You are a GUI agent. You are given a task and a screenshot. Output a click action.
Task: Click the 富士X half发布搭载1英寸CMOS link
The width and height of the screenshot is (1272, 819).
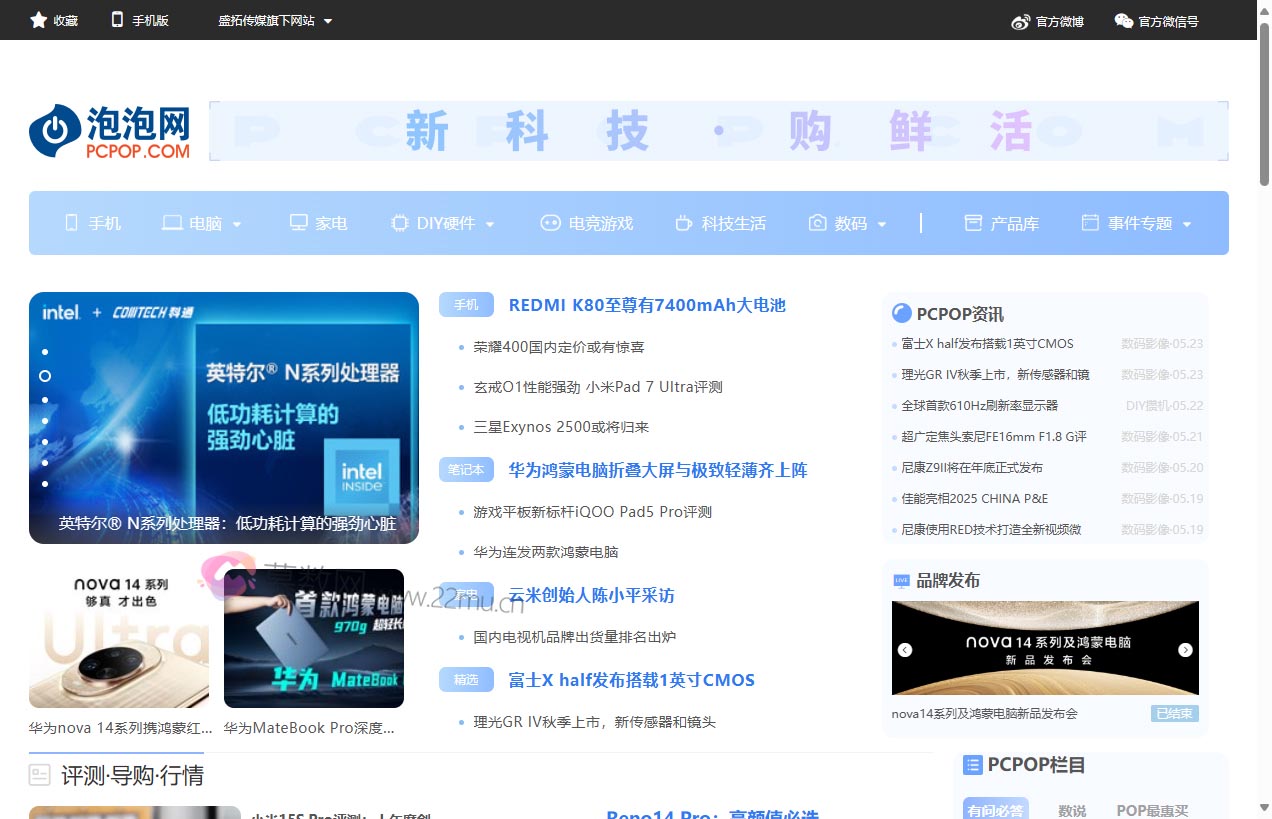coord(631,680)
